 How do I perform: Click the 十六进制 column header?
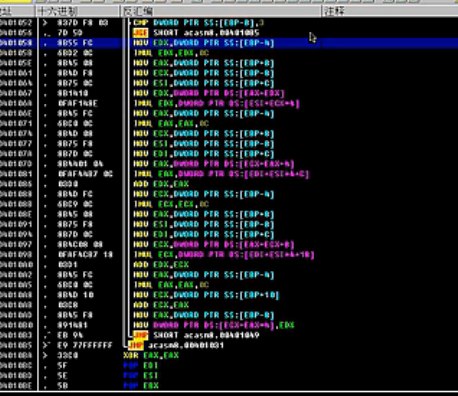[78, 12]
